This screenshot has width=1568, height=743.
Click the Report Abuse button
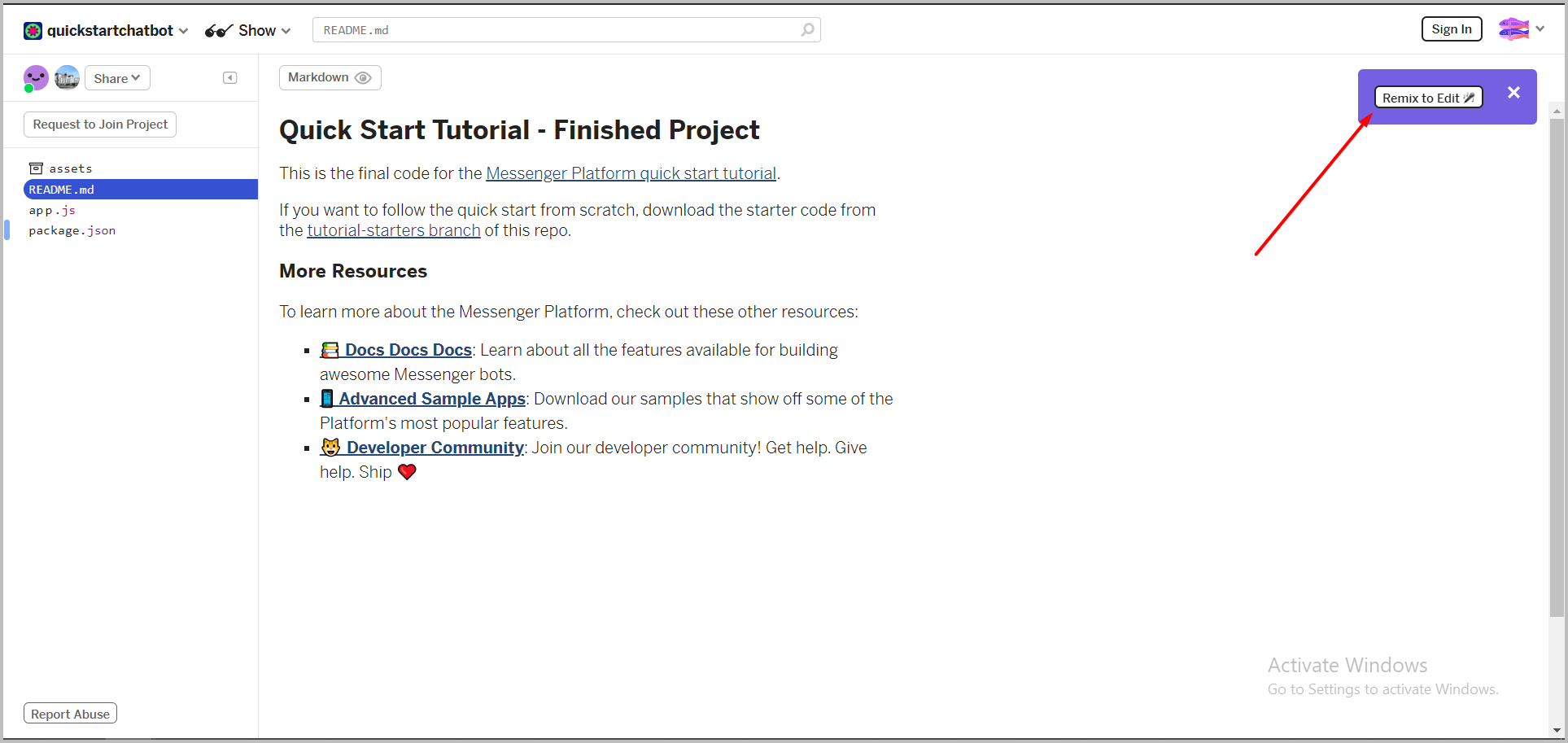(x=70, y=714)
